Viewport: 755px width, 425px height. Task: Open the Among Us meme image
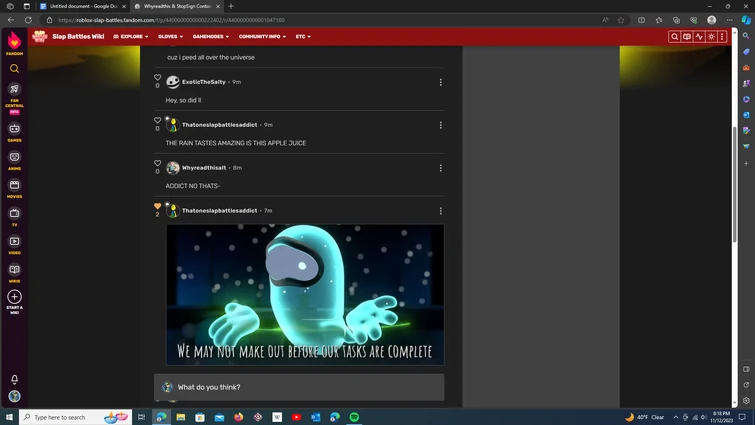305,294
